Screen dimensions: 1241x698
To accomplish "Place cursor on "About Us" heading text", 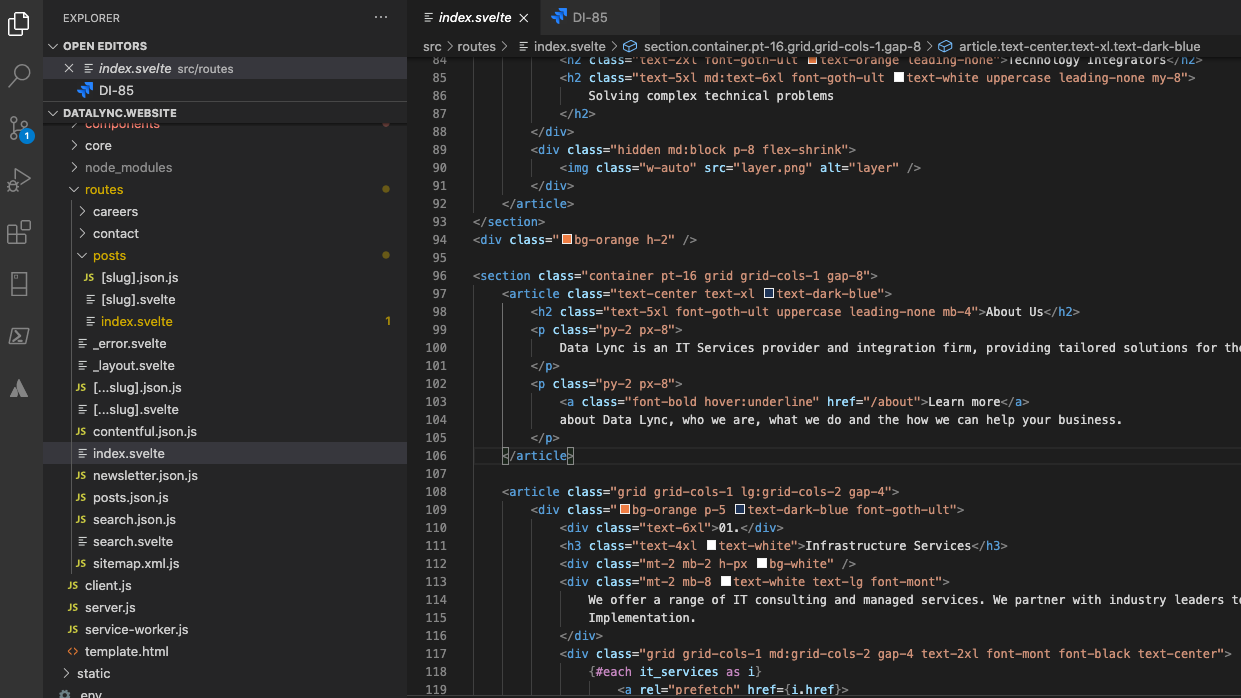I will pos(1015,312).
